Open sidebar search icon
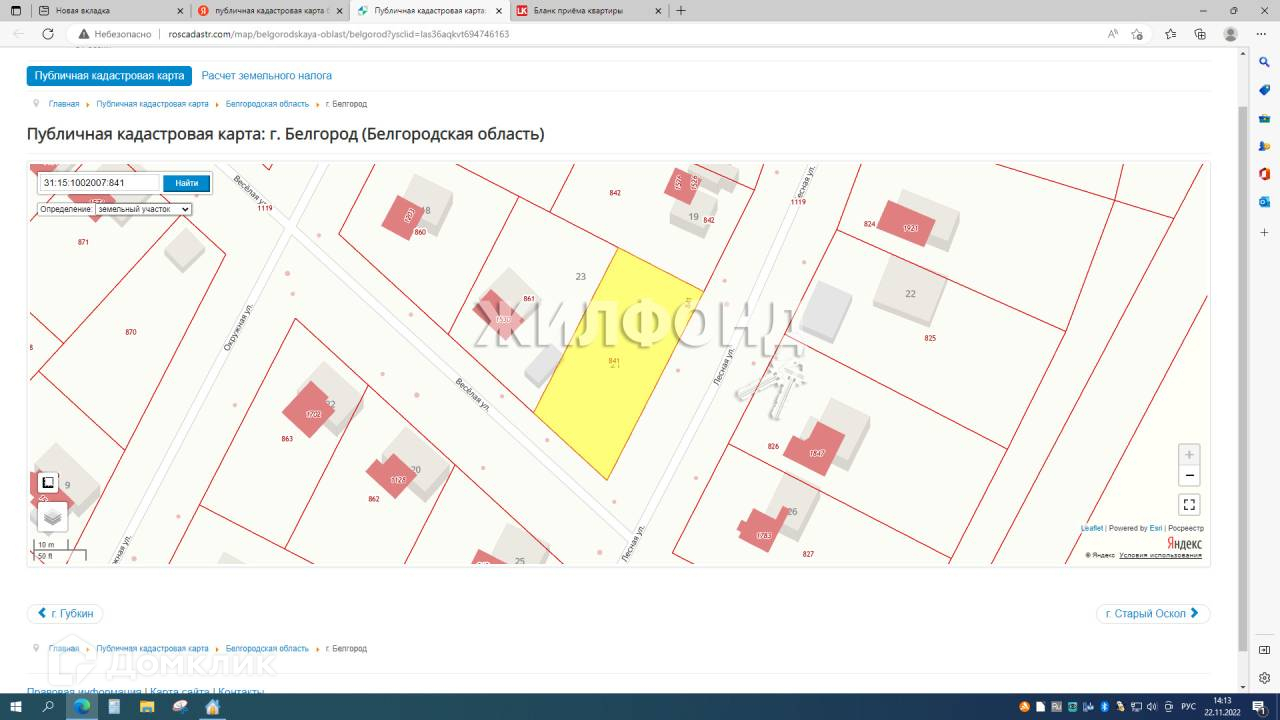The image size is (1280, 720). click(x=1264, y=62)
